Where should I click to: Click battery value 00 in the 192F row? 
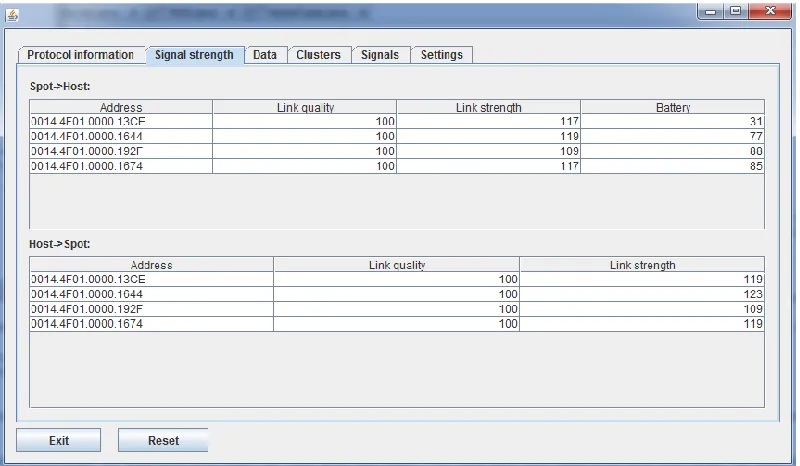click(x=673, y=151)
